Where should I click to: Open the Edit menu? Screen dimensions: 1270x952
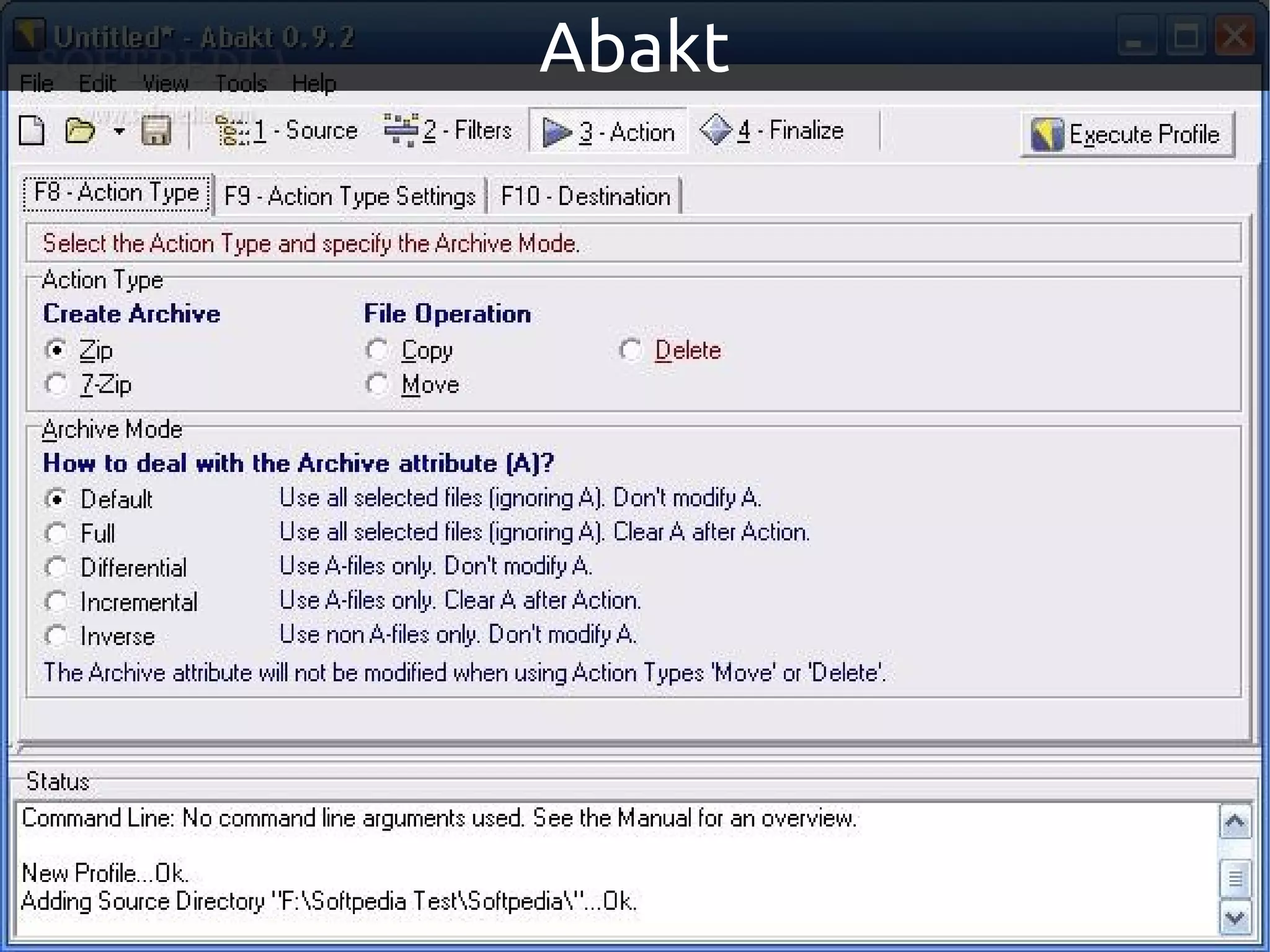tap(97, 82)
